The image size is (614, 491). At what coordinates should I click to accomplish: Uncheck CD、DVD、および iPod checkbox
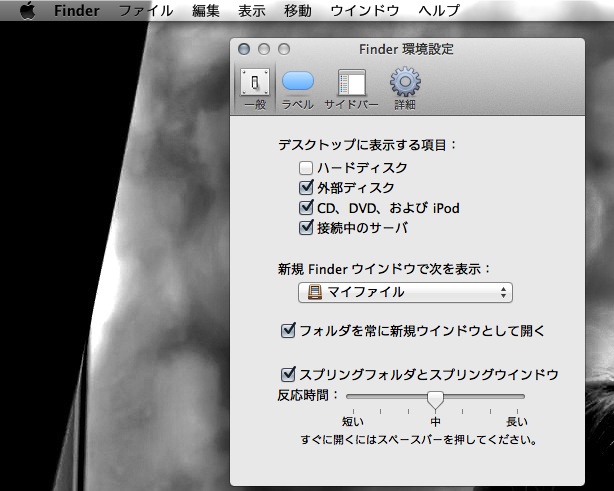(306, 208)
